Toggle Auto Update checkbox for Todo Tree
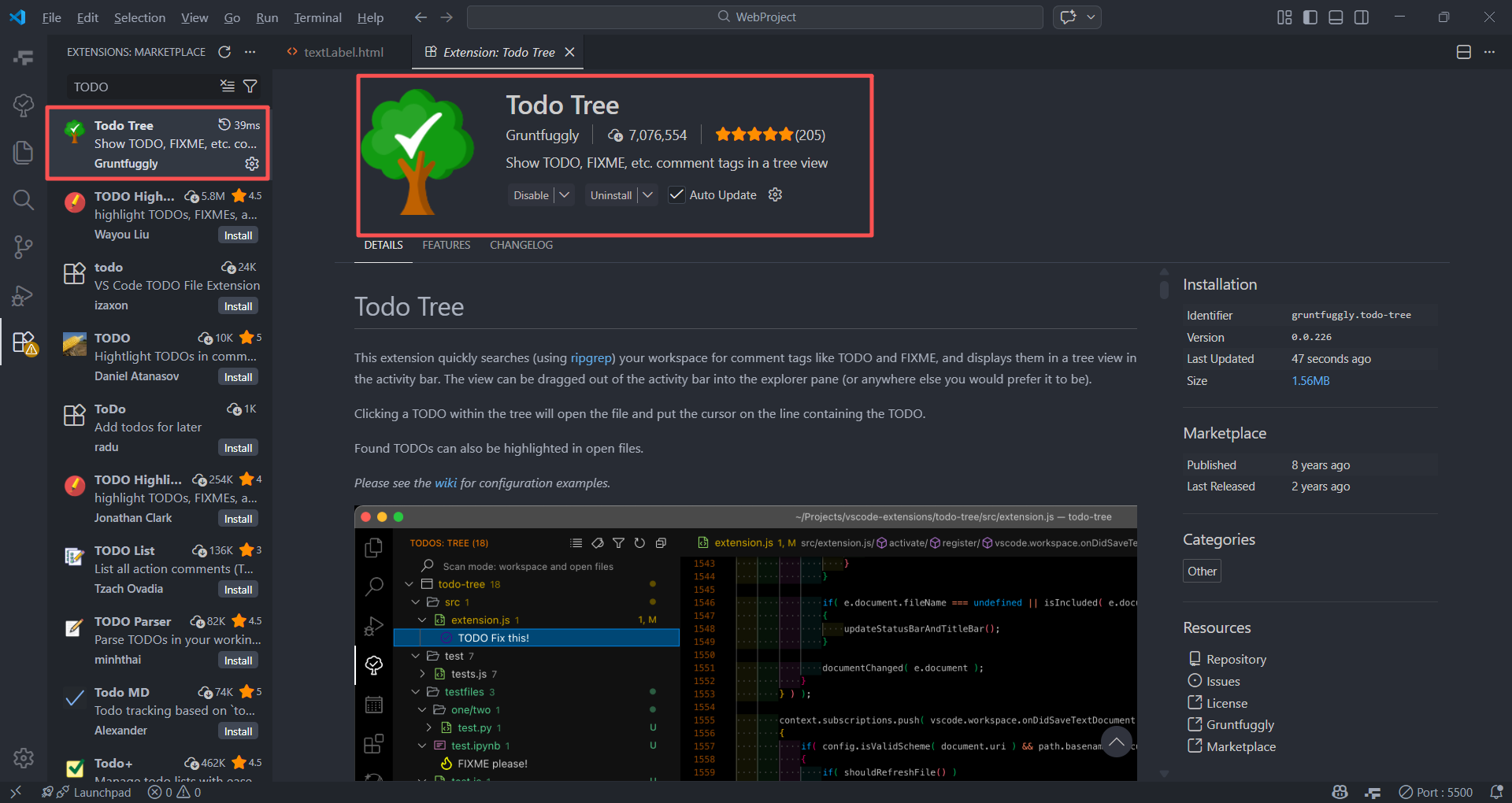The width and height of the screenshot is (1512, 803). pyautogui.click(x=676, y=194)
